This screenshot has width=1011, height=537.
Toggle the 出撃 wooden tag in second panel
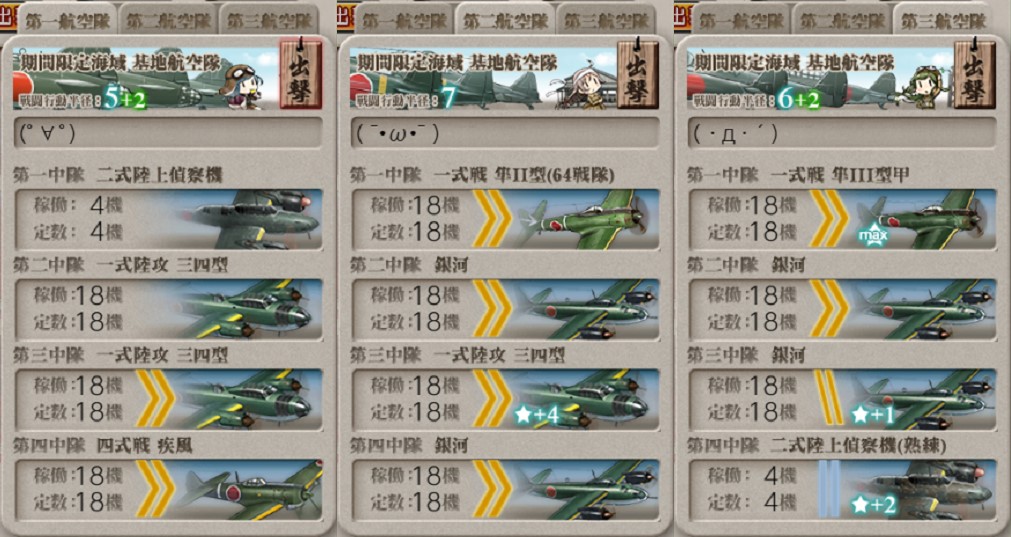pyautogui.click(x=638, y=73)
